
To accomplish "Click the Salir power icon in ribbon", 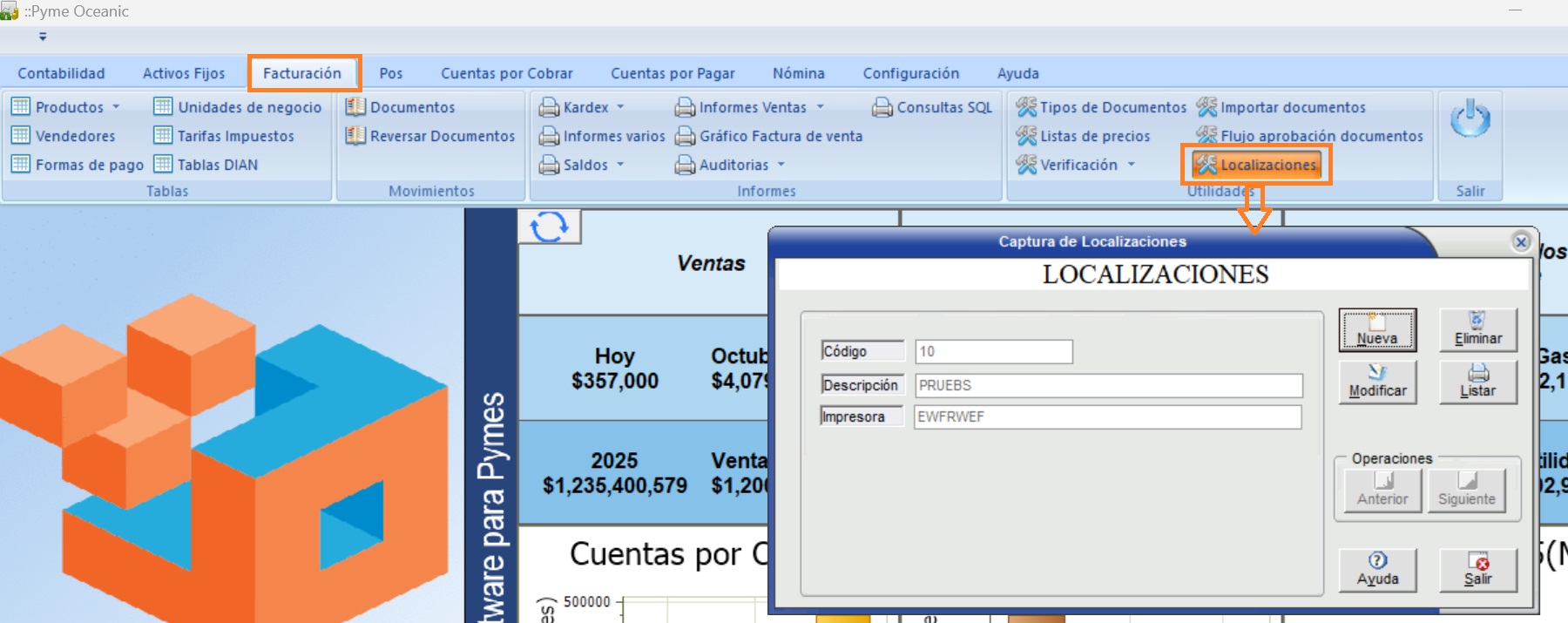I will click(1470, 119).
